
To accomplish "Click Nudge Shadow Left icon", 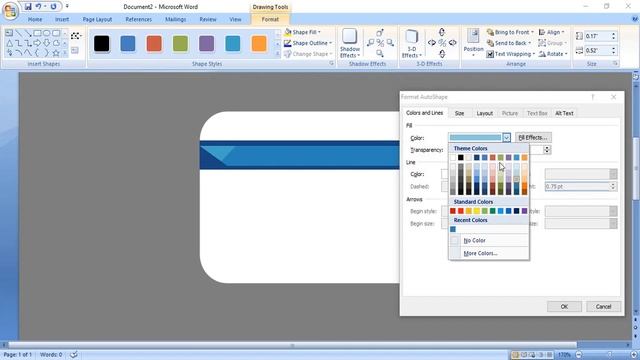I will pyautogui.click(x=371, y=42).
